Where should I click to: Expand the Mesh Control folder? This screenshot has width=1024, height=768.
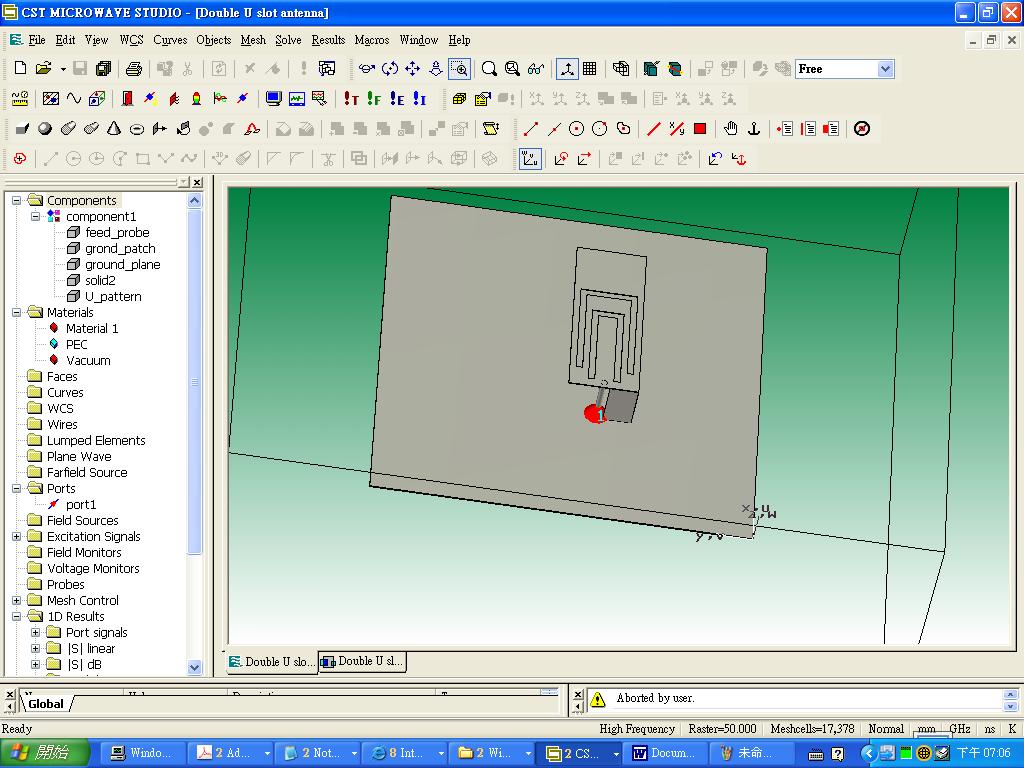(16, 600)
